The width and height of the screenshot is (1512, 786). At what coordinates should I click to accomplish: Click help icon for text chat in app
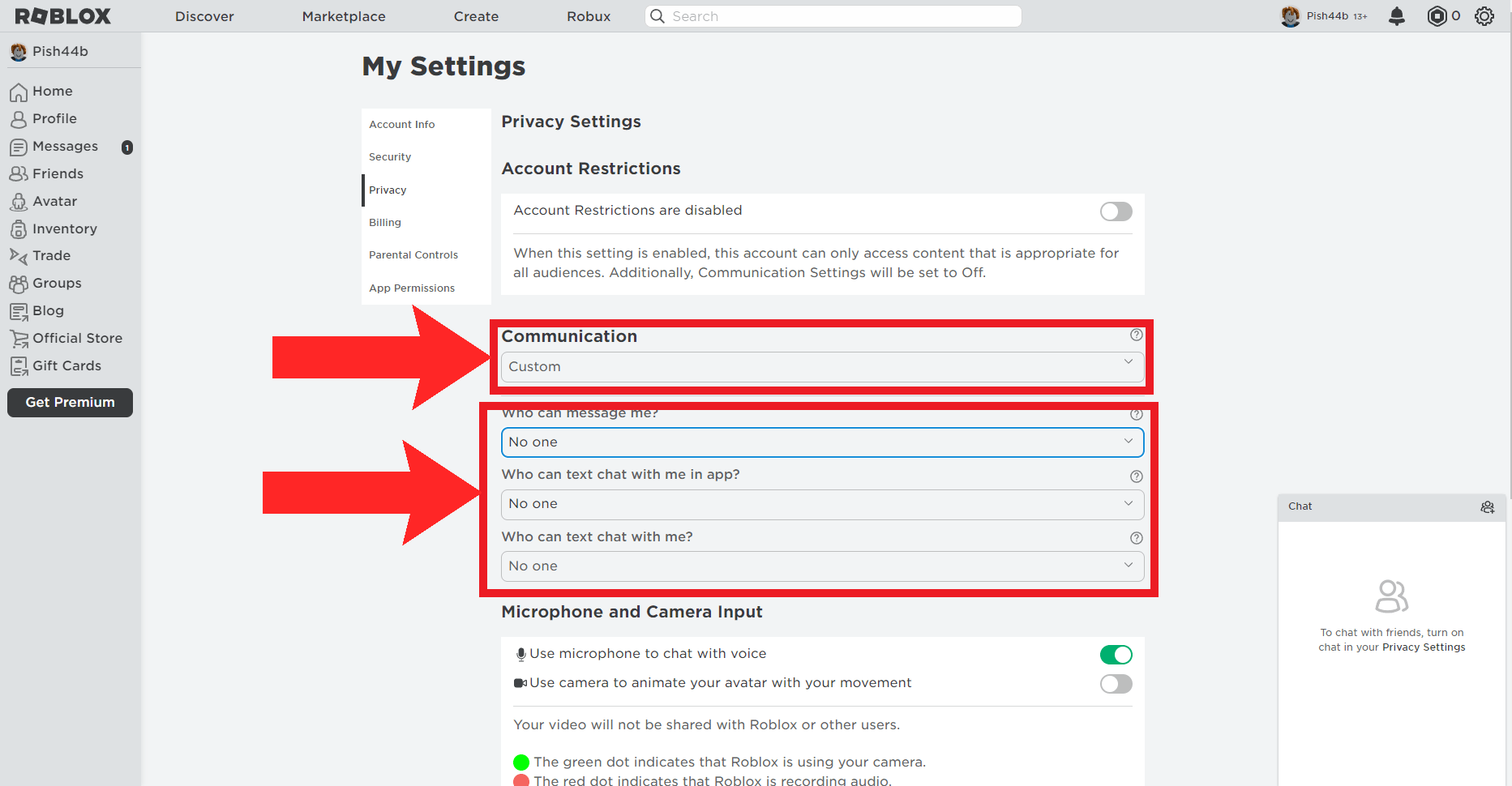(x=1137, y=476)
